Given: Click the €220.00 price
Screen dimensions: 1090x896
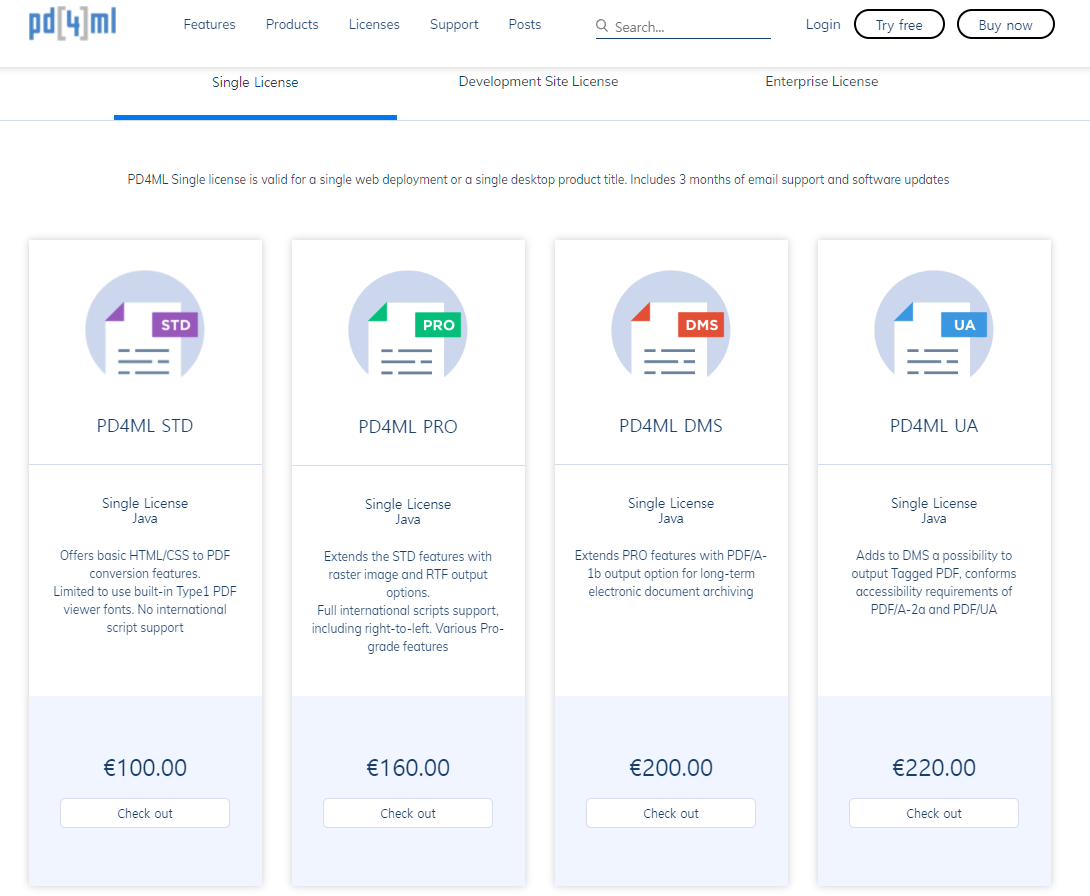Looking at the screenshot, I should (934, 767).
